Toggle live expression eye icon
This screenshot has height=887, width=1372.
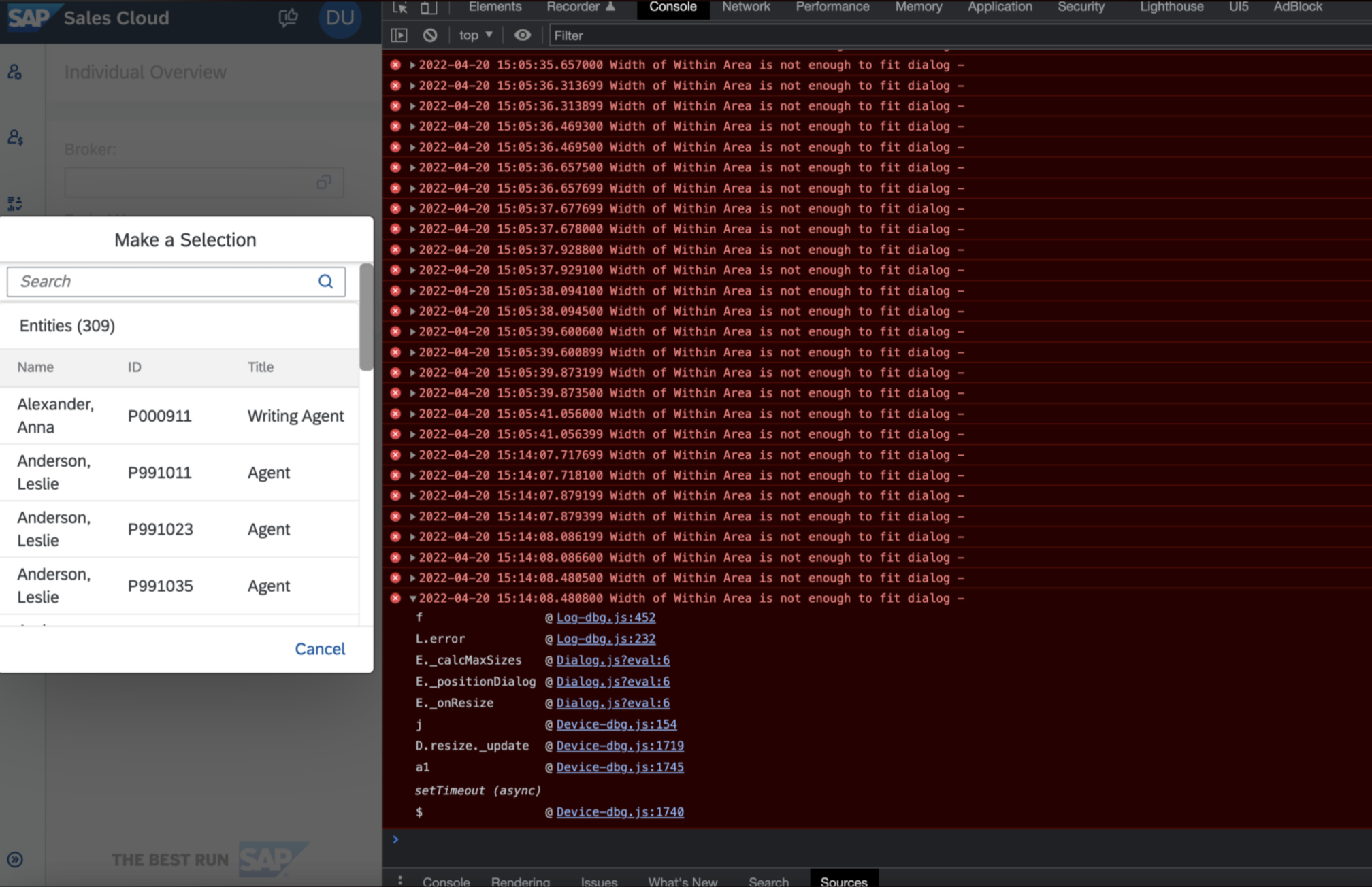point(522,35)
